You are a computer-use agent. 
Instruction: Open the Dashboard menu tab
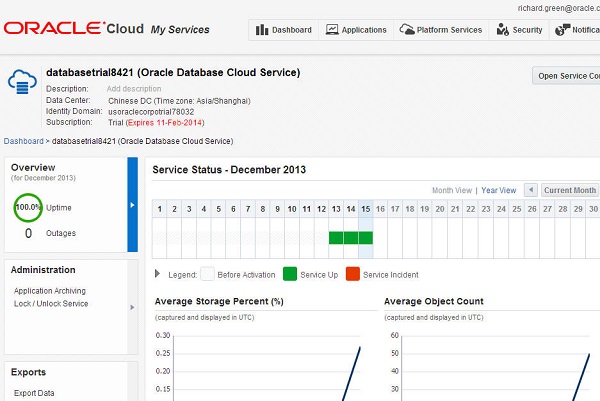point(284,30)
